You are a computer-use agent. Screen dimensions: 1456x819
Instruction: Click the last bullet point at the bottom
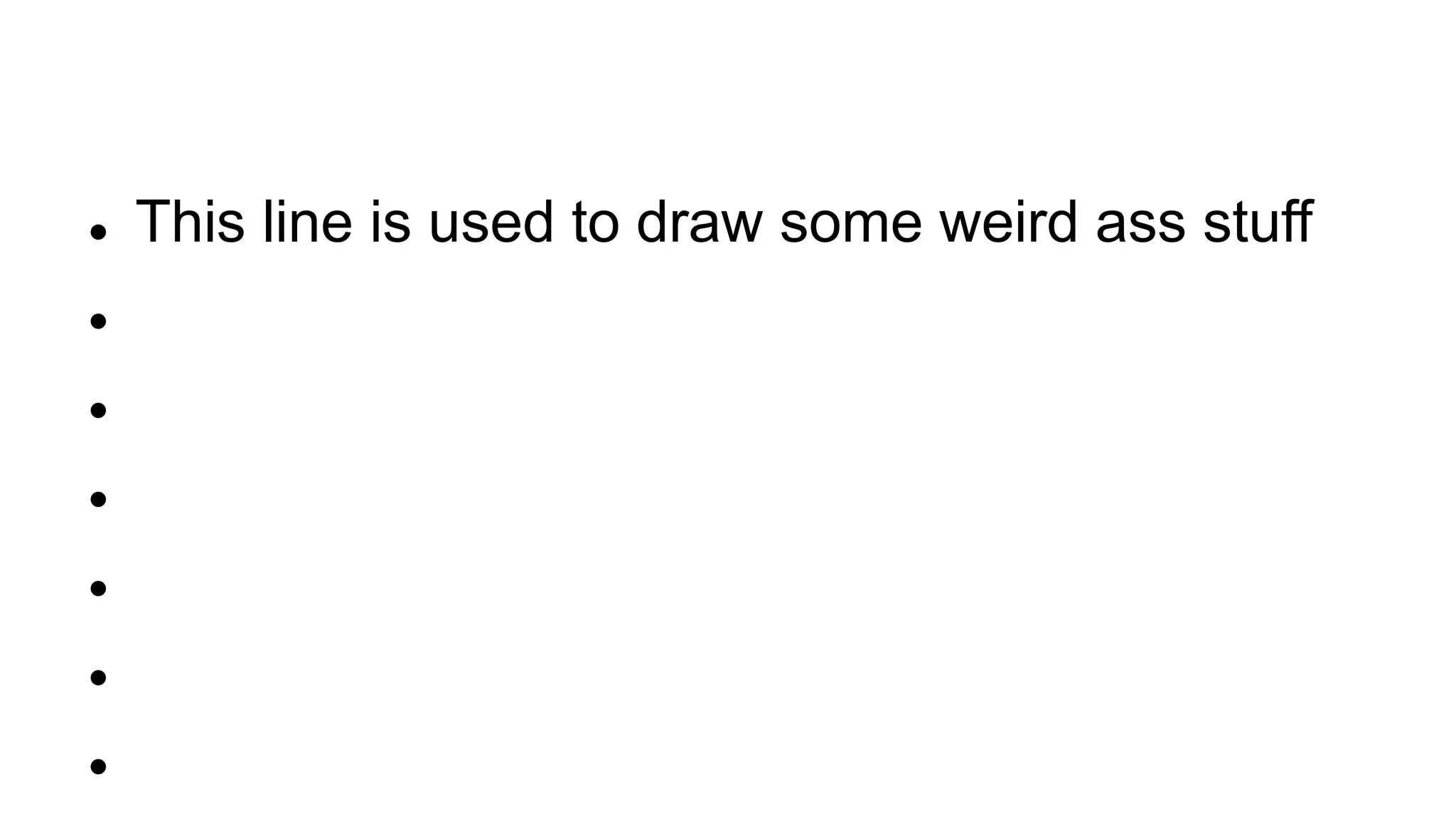98,766
